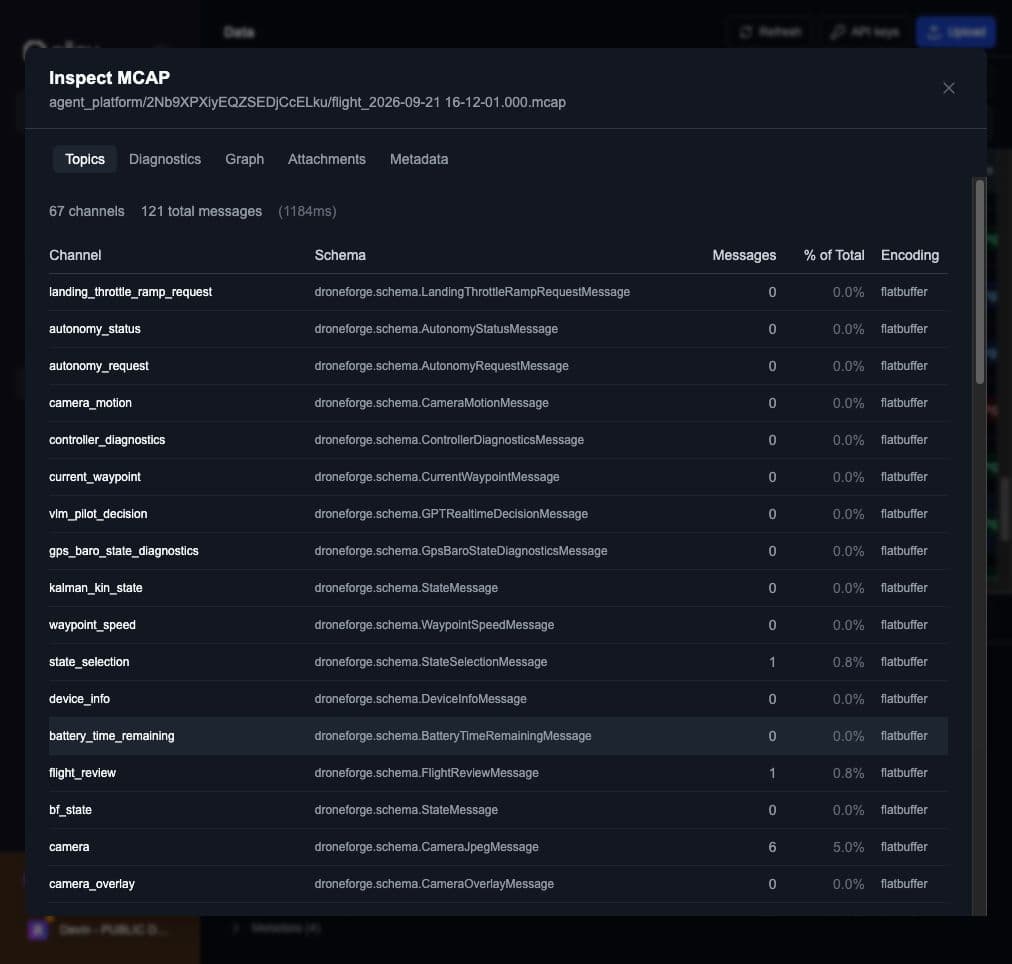Select the landing_throttle_ramp_request channel row
This screenshot has height=964, width=1012.
498,292
